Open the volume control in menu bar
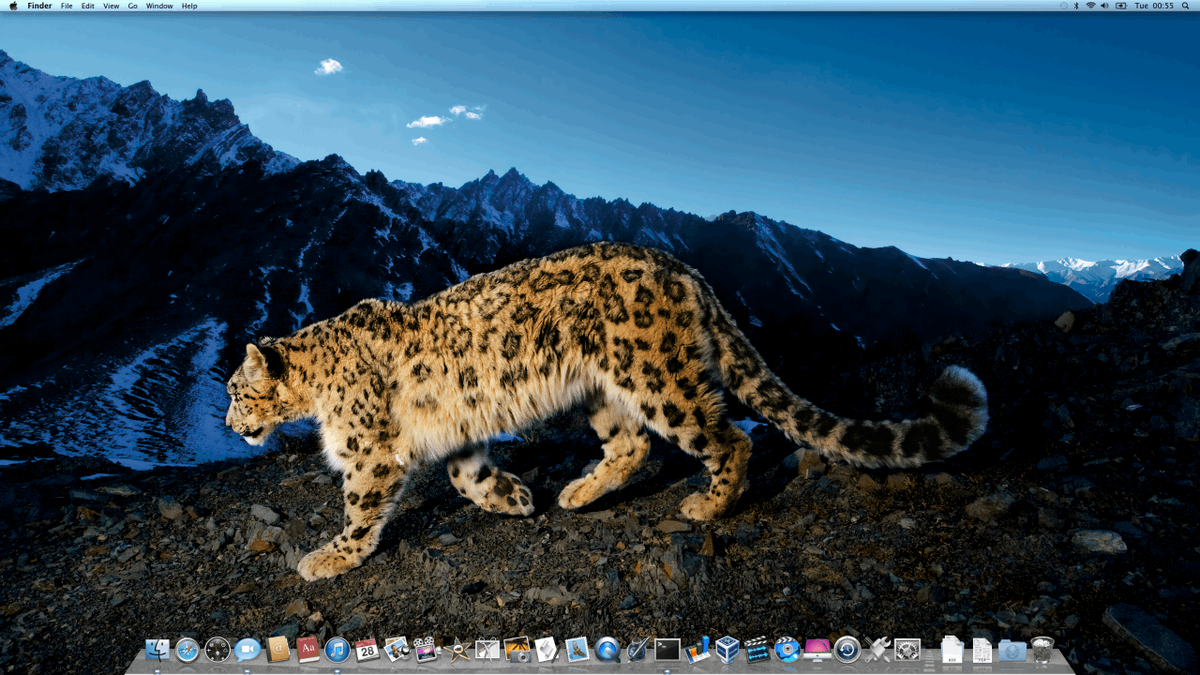1200x675 pixels. pyautogui.click(x=1105, y=6)
